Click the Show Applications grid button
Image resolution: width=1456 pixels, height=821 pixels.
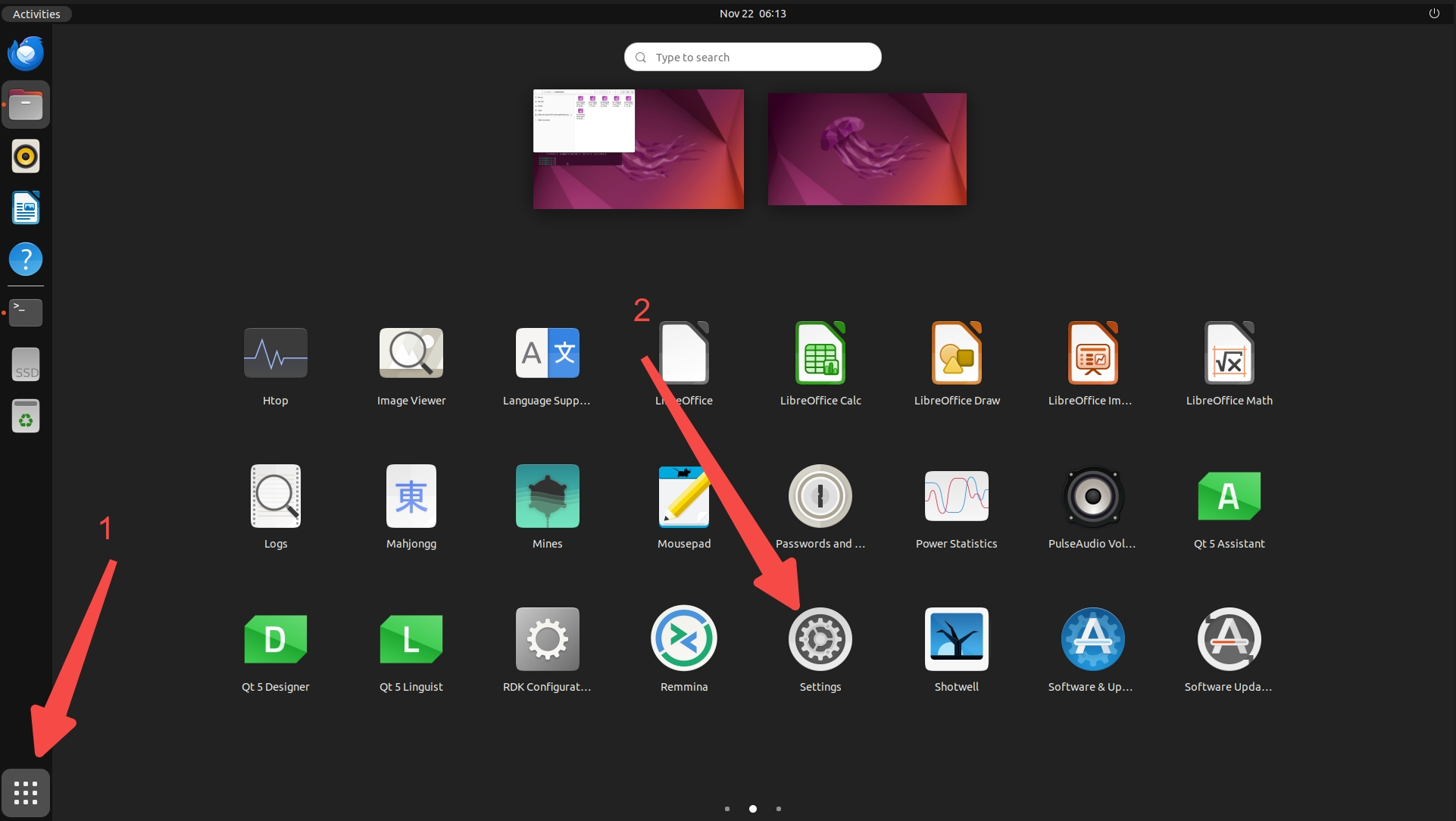click(x=26, y=793)
